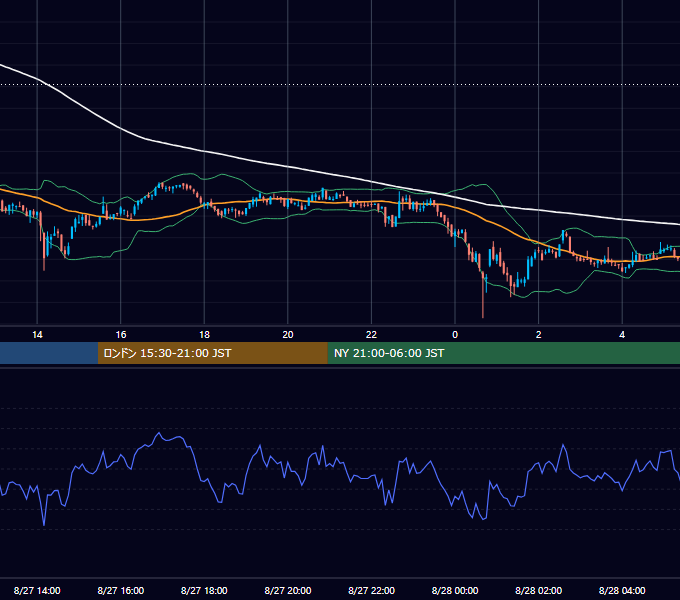Click the 20 hour axis label

coord(288,335)
